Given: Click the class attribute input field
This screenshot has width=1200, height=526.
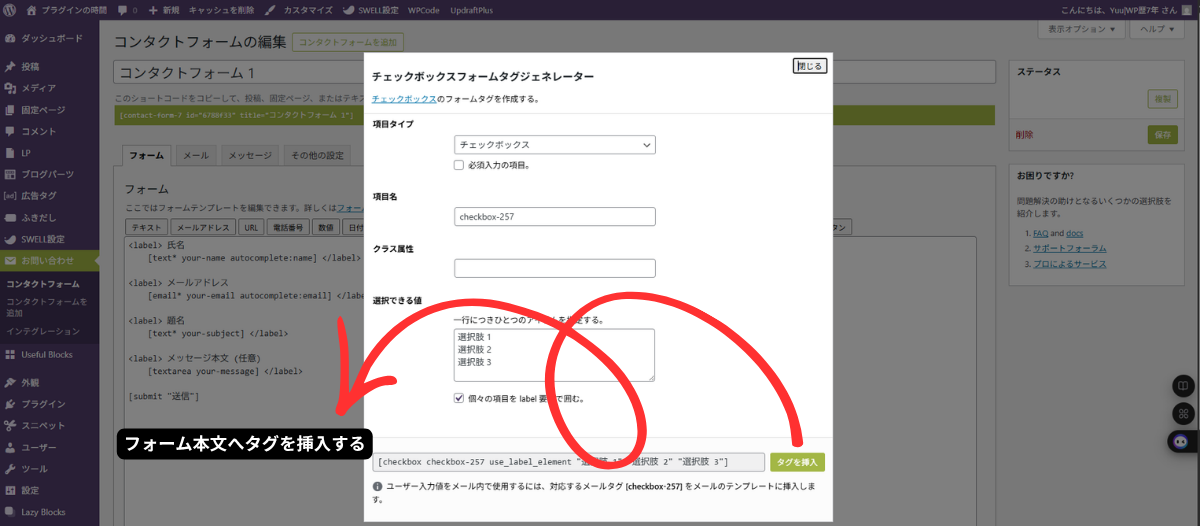Looking at the screenshot, I should pos(554,268).
